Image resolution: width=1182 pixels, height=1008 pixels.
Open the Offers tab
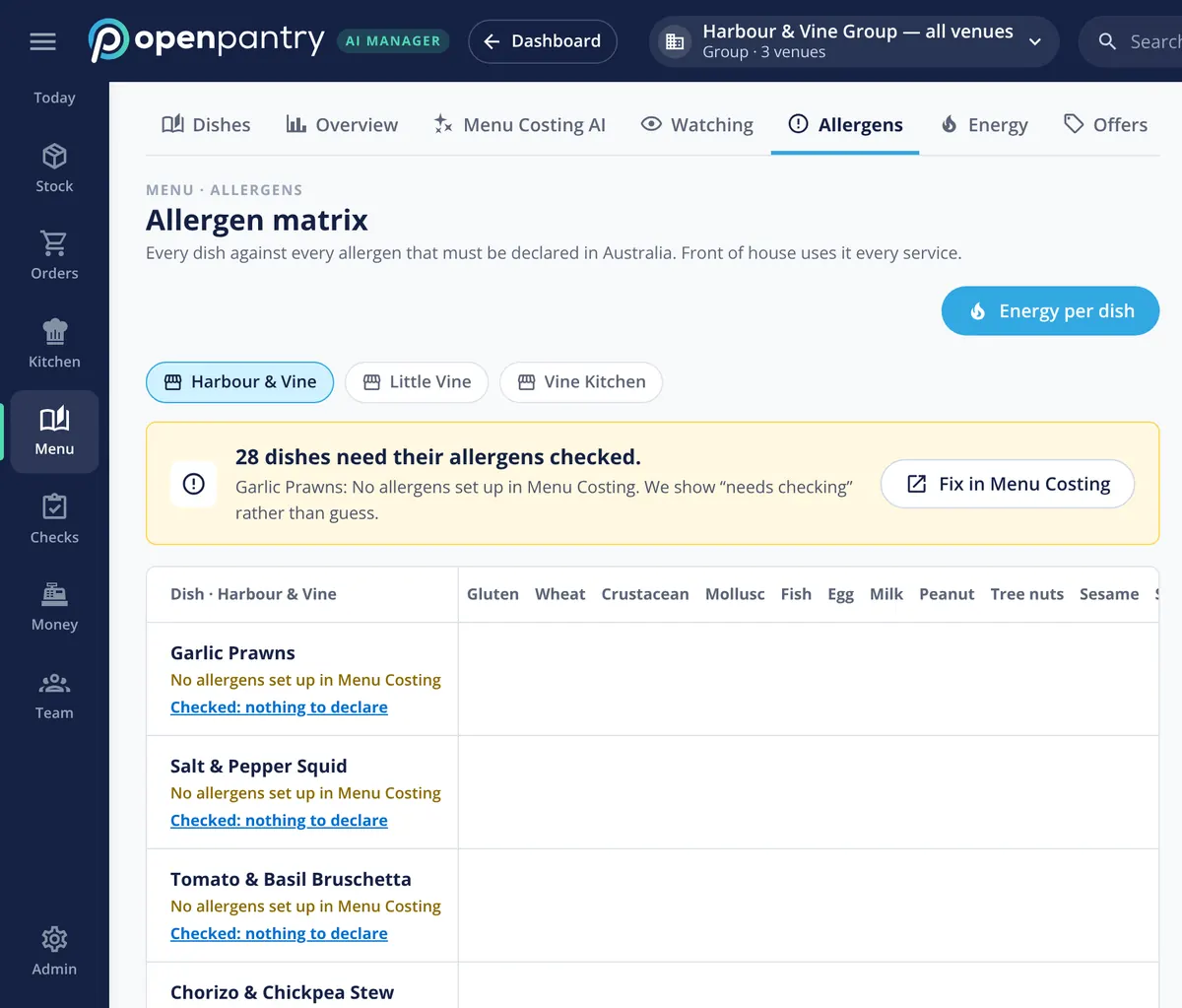tap(1105, 125)
